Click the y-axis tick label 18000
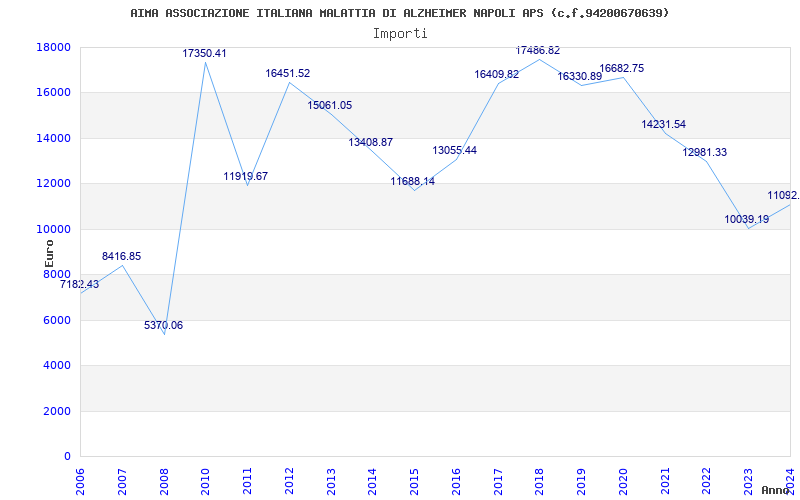Image resolution: width=800 pixels, height=500 pixels. pos(54,47)
